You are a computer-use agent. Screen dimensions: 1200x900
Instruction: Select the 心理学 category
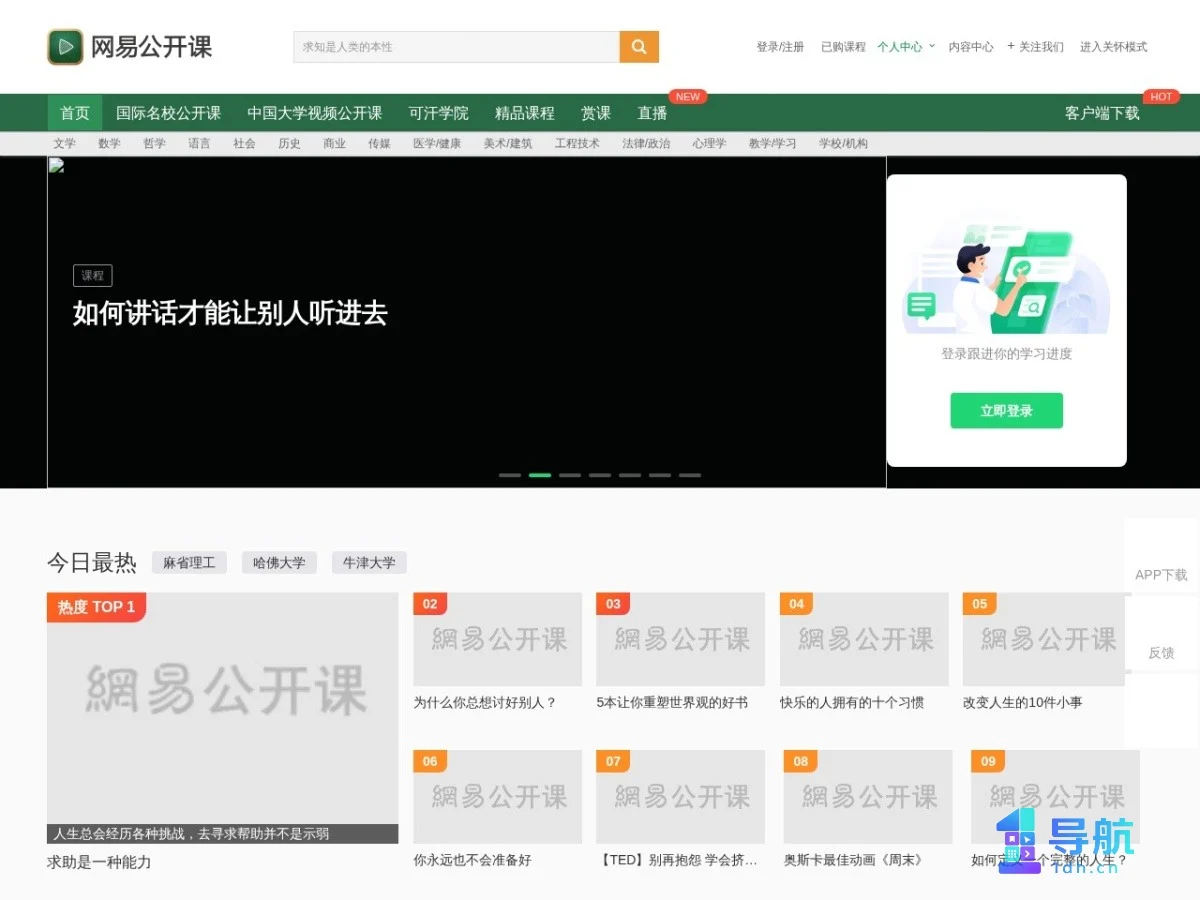click(709, 144)
